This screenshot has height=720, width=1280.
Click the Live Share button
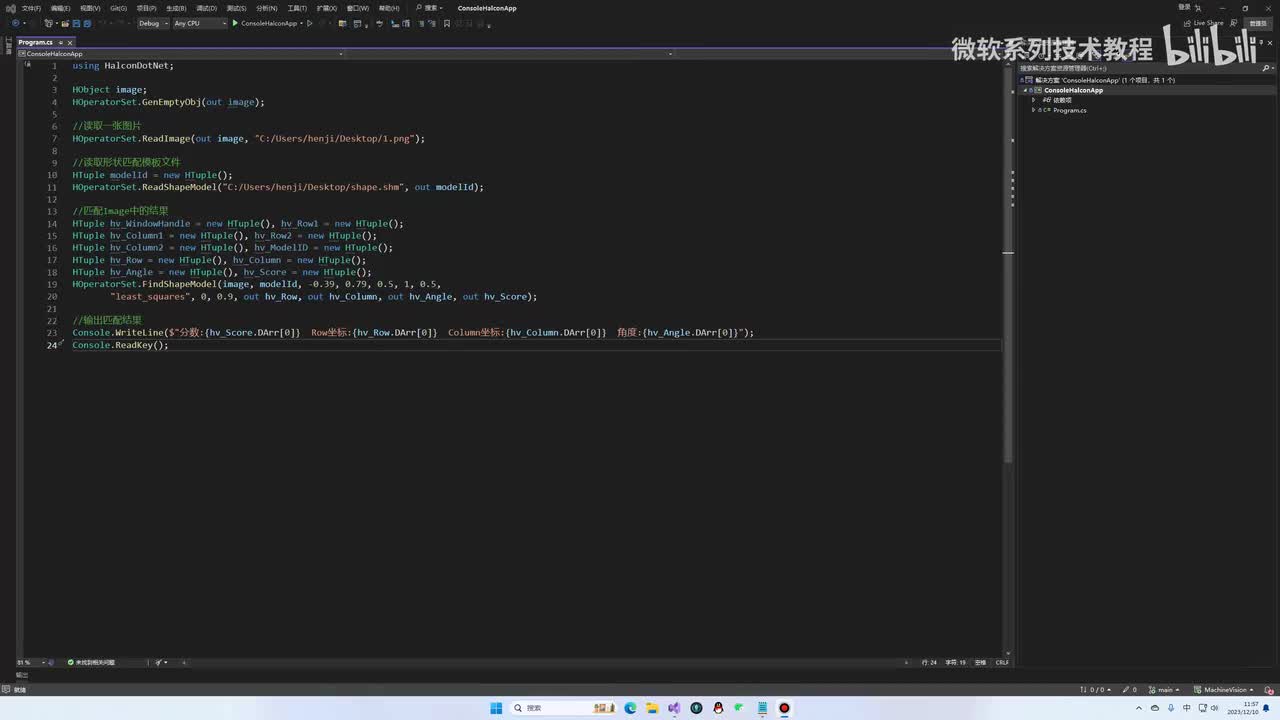pos(1204,23)
